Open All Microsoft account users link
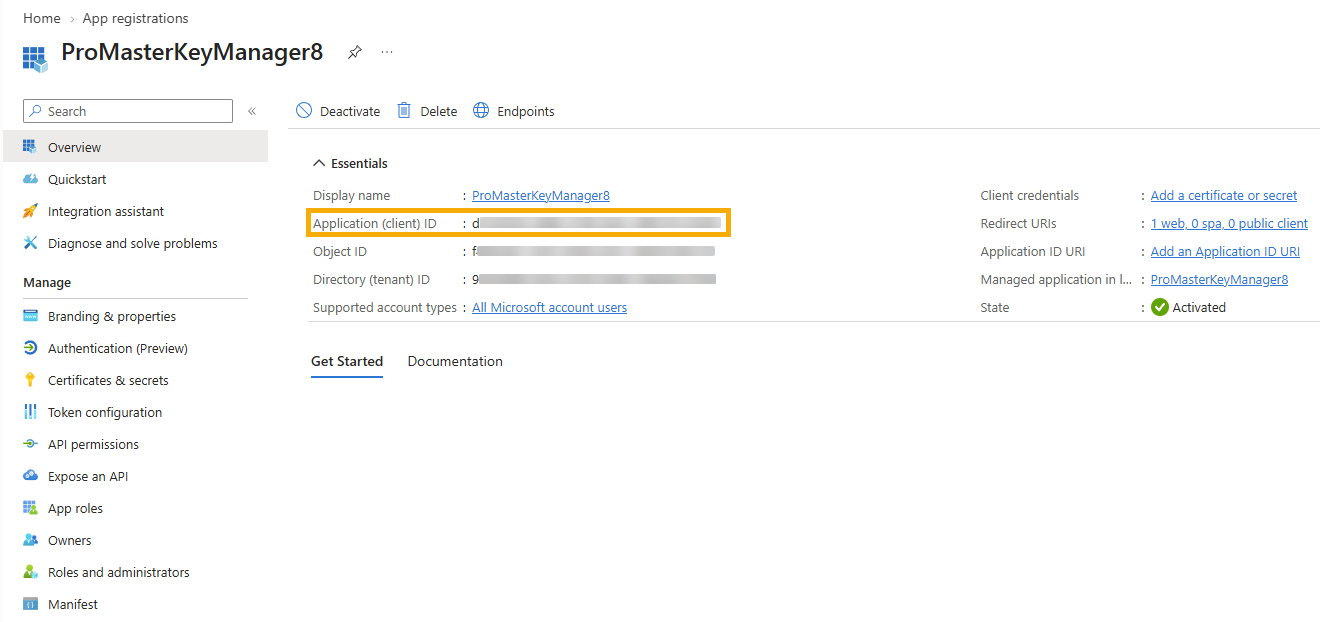1321x622 pixels. (550, 307)
